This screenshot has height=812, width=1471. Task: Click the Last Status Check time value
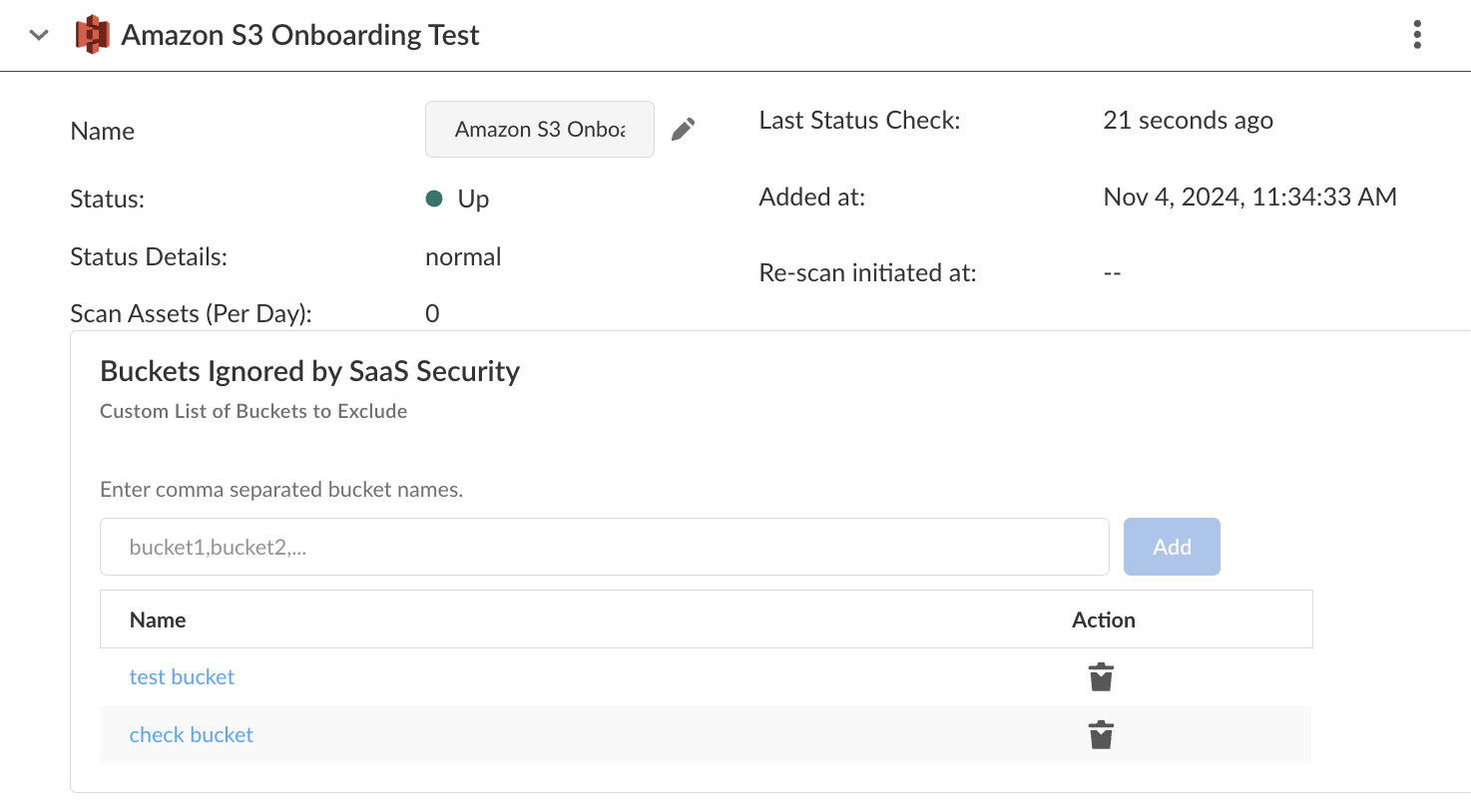pos(1188,121)
